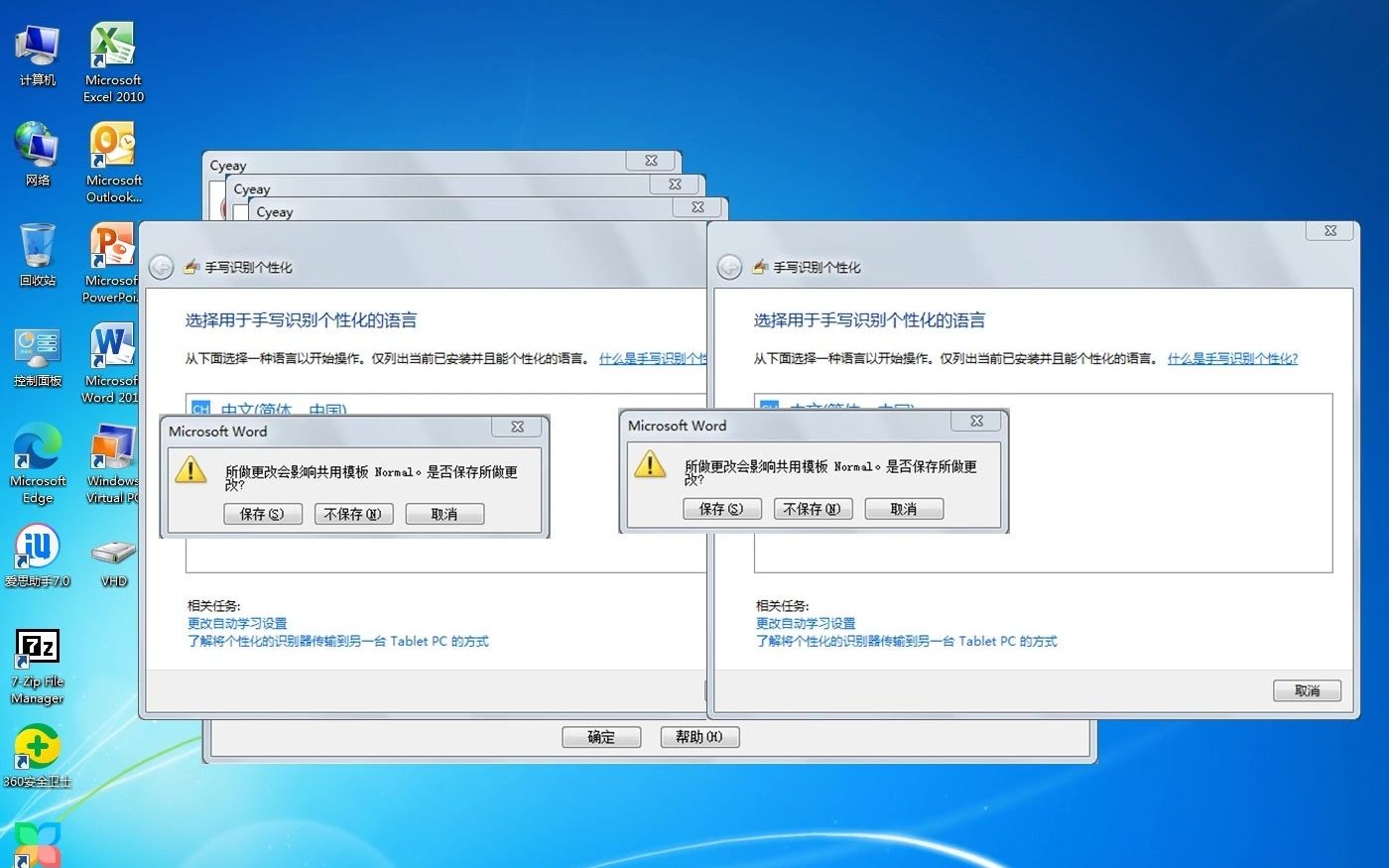Open 7-Zip File Manager shortcut
1389x868 pixels.
[x=38, y=665]
